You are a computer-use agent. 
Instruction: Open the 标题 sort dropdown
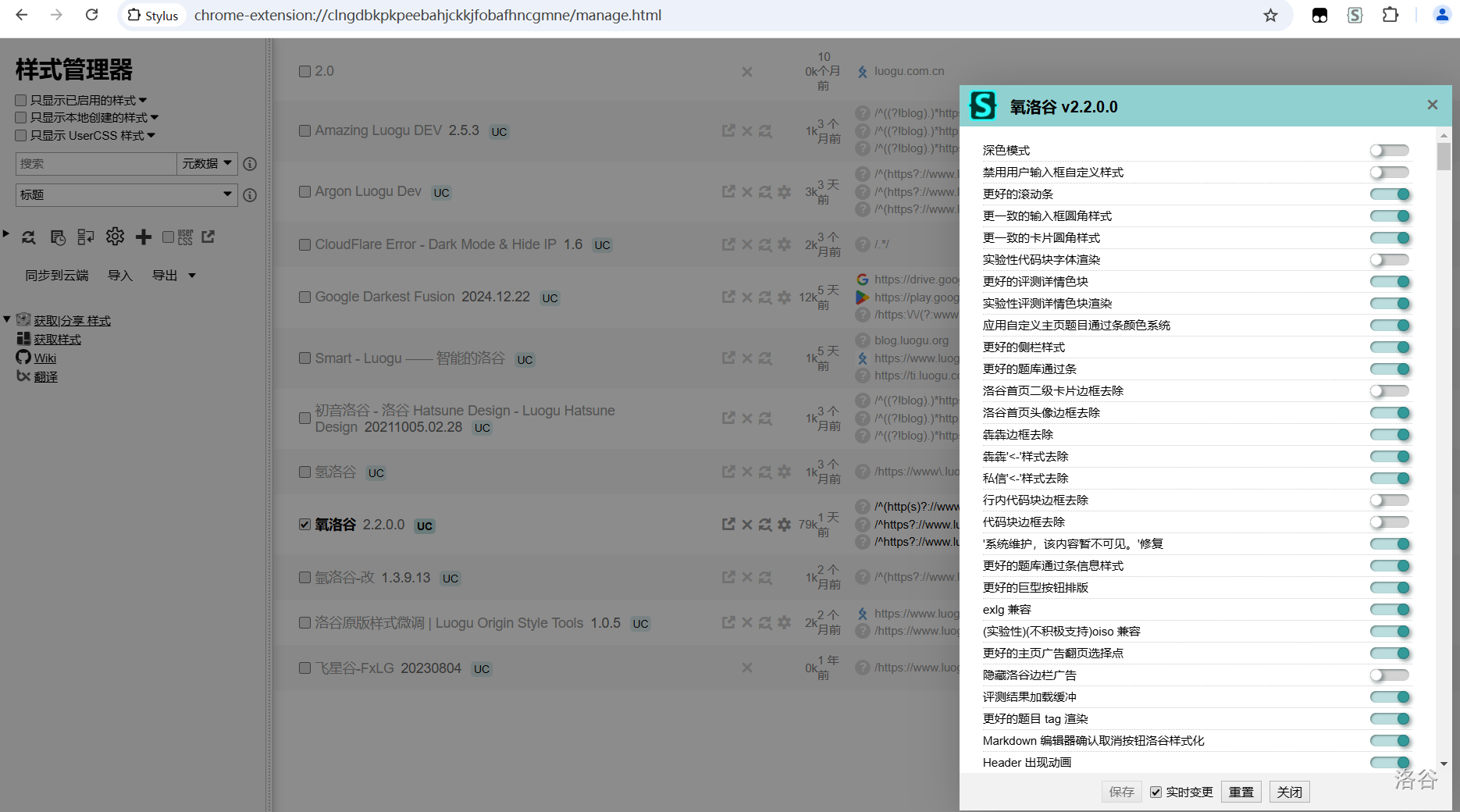(126, 195)
